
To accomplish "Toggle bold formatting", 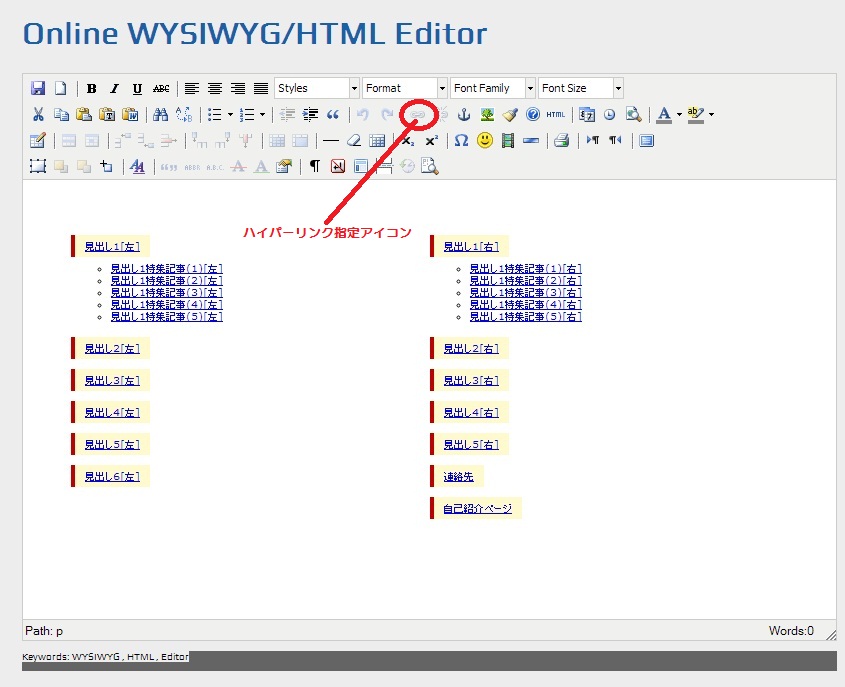I will click(x=92, y=88).
